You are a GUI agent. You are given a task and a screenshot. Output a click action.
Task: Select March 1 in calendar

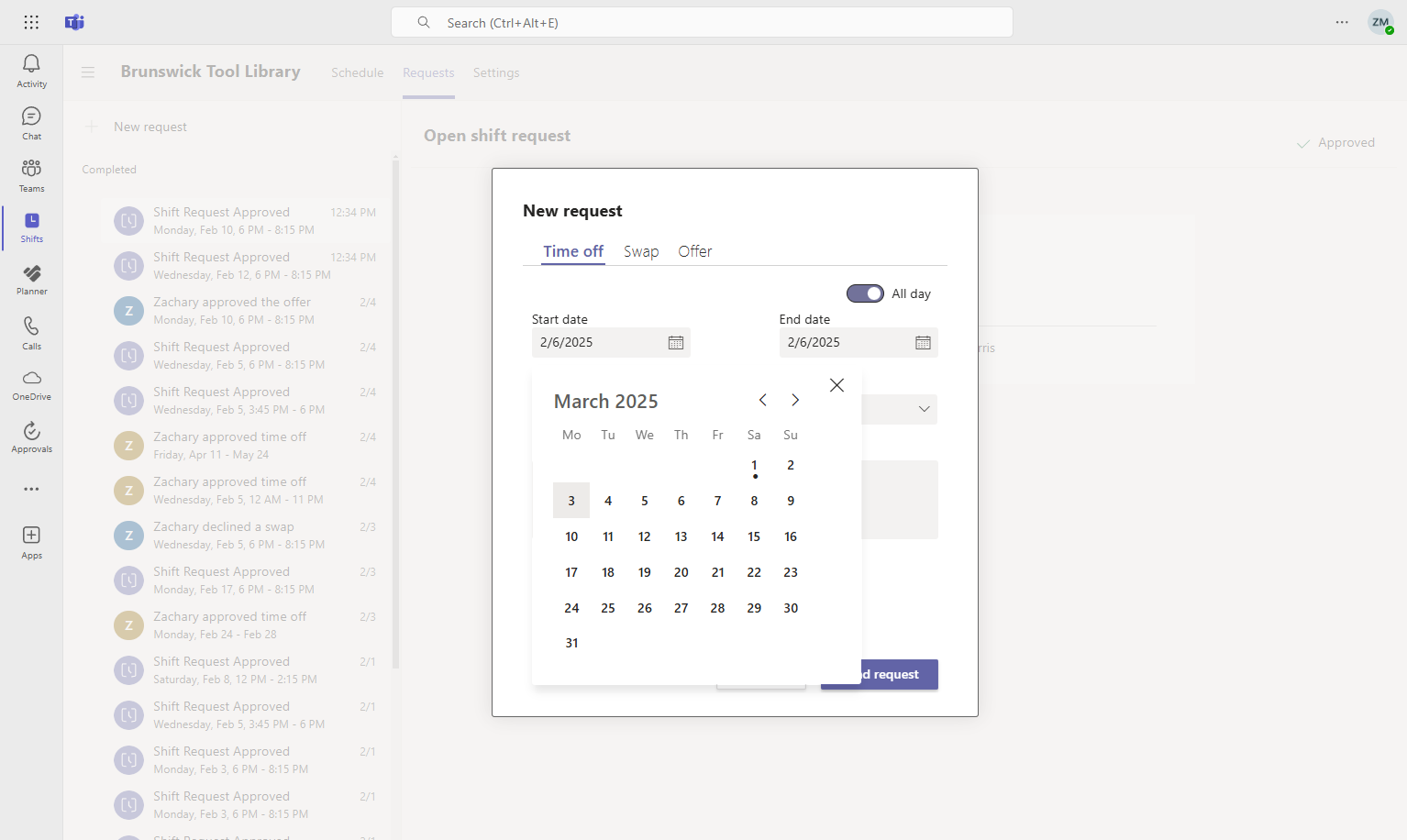(x=754, y=465)
